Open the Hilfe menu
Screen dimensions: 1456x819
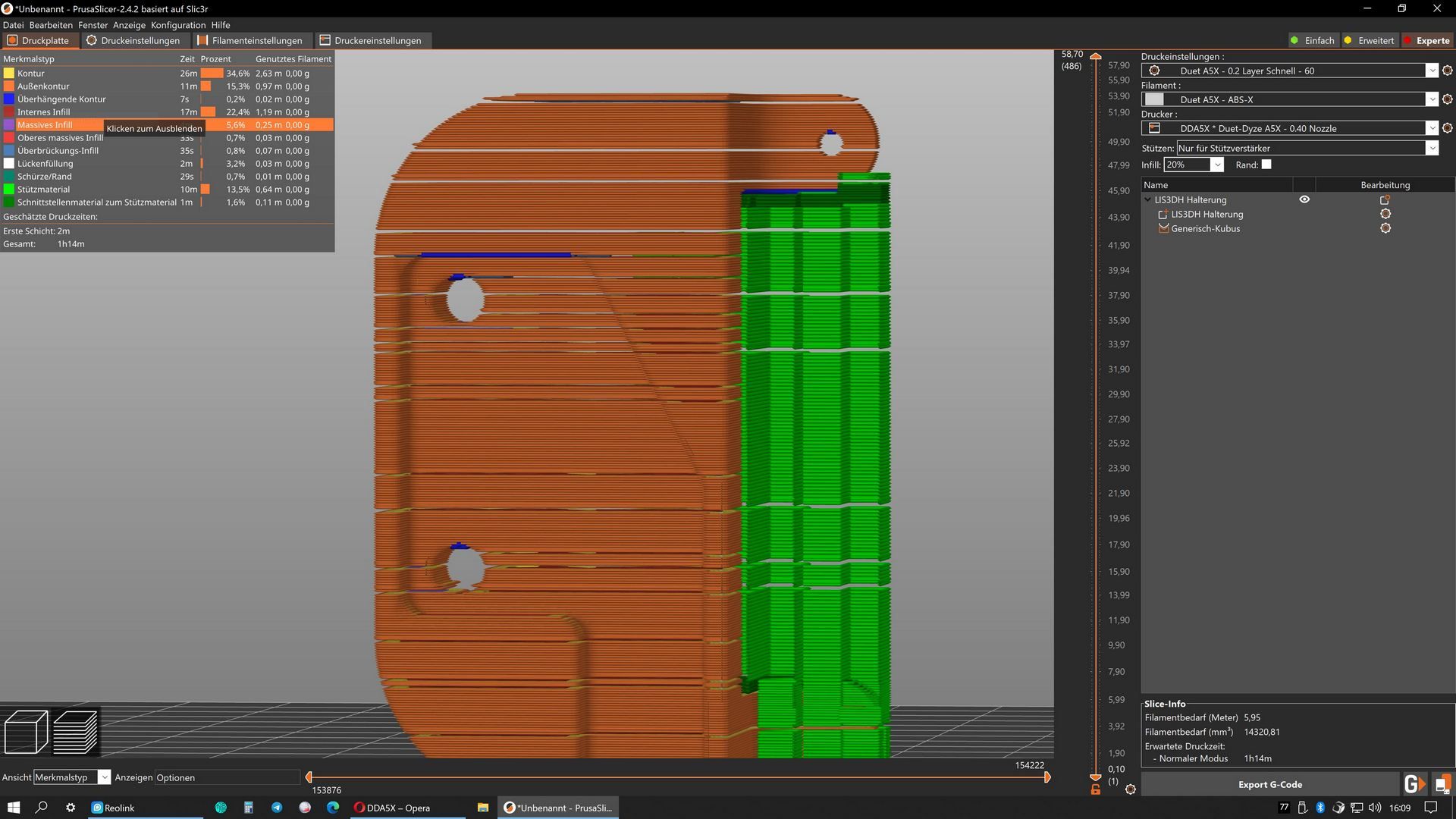(221, 25)
